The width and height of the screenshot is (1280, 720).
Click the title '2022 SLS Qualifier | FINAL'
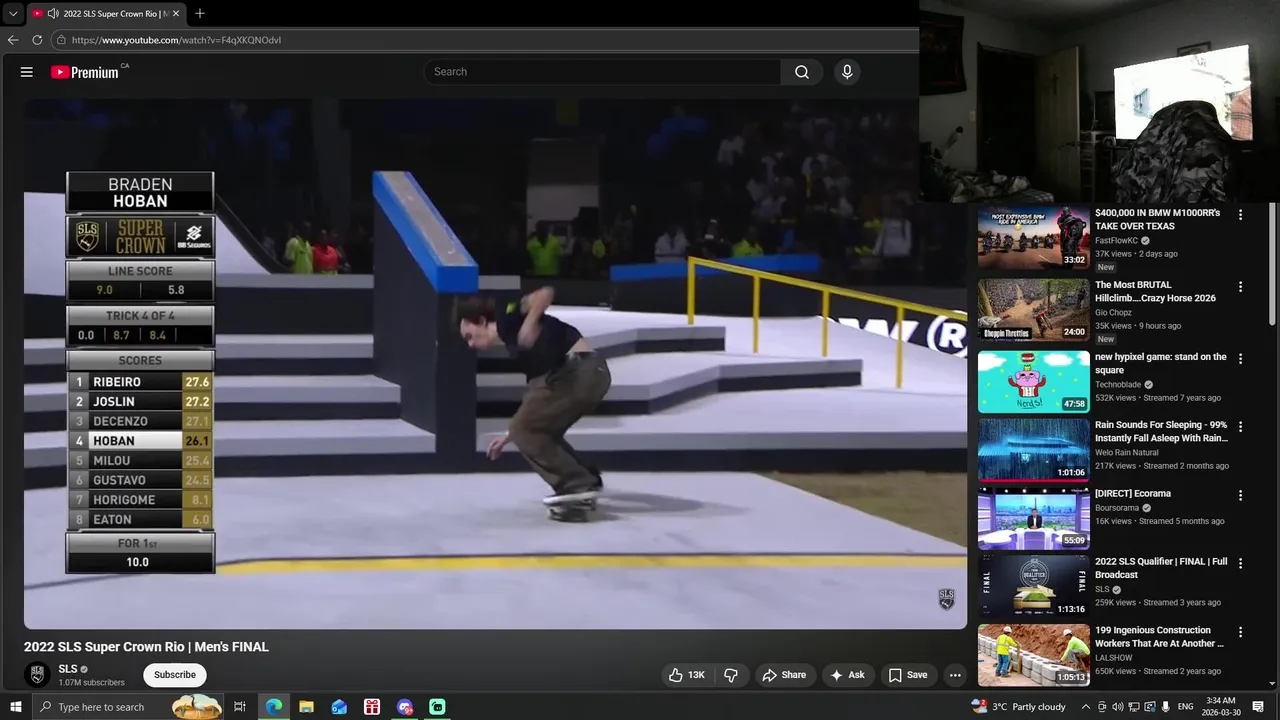tap(1161, 568)
